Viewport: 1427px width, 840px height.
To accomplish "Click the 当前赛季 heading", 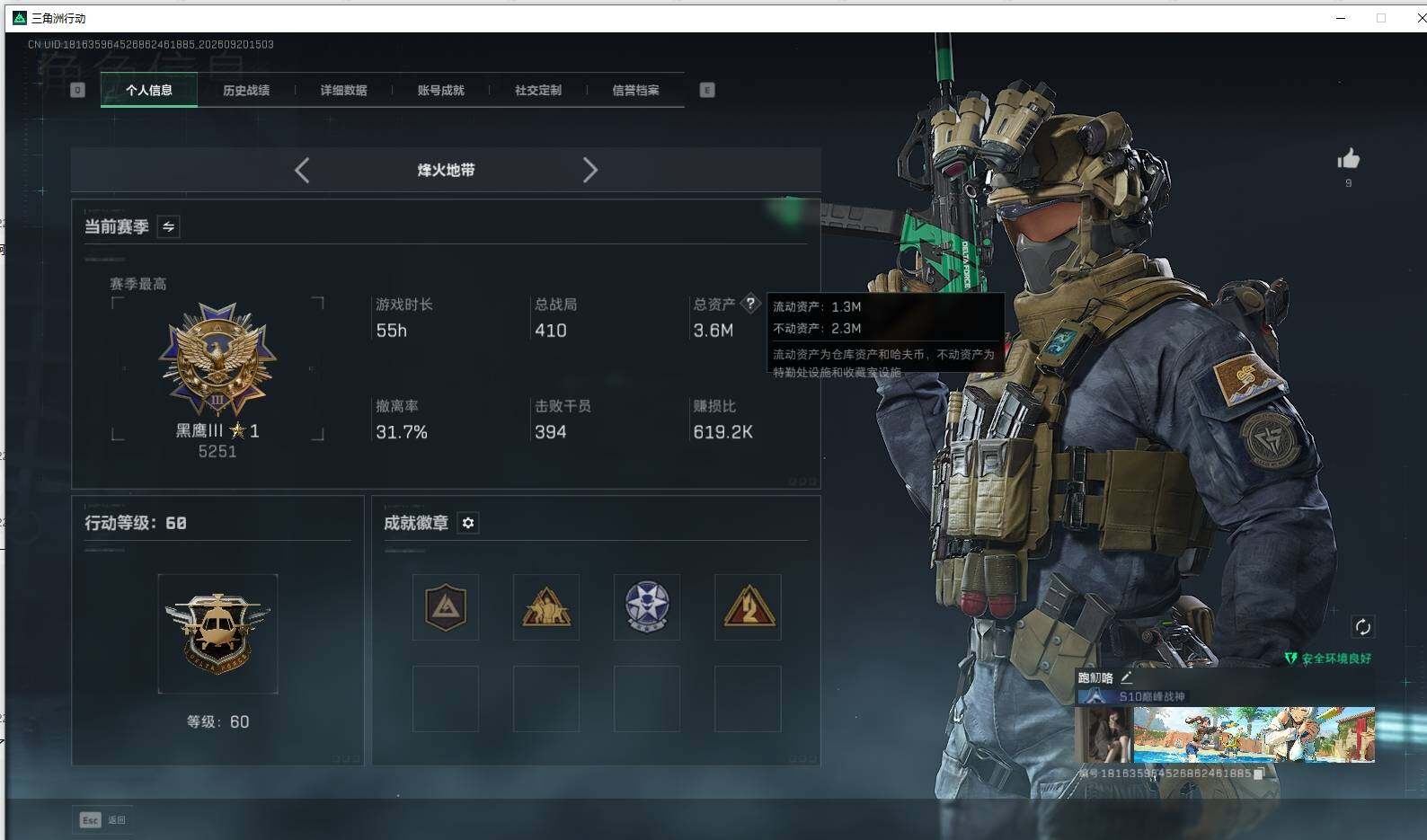I will (117, 226).
